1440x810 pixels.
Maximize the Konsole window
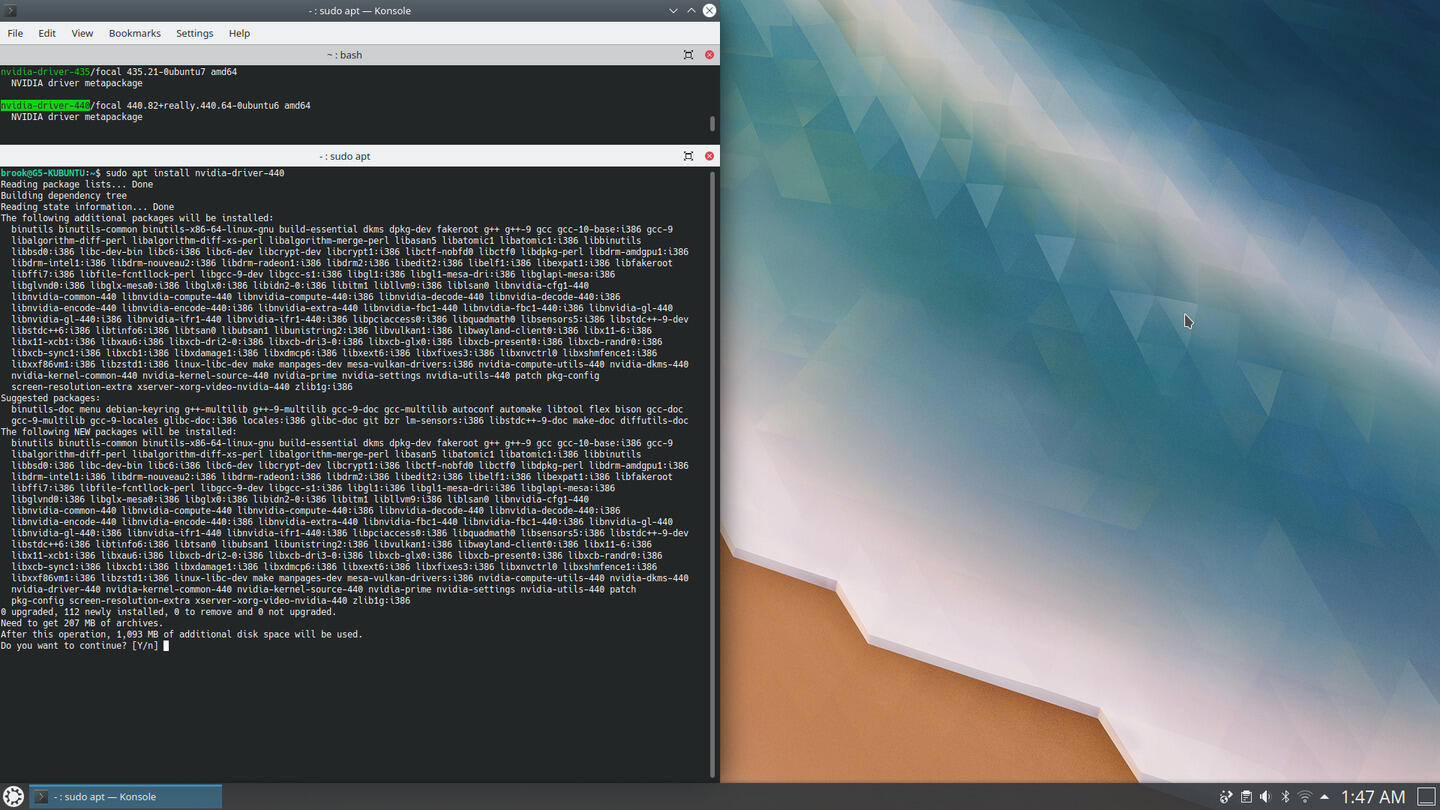[x=691, y=10]
